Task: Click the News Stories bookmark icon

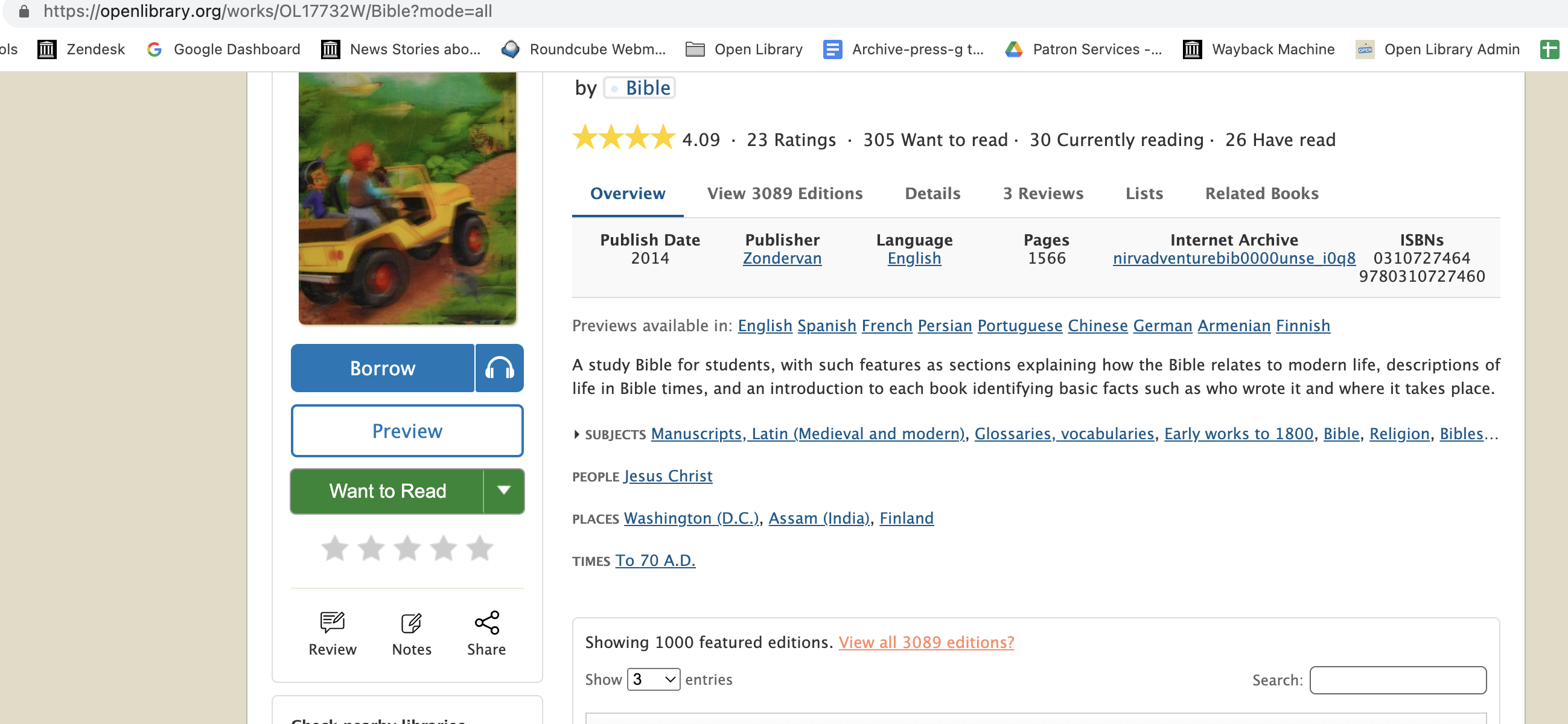Action: (x=331, y=49)
